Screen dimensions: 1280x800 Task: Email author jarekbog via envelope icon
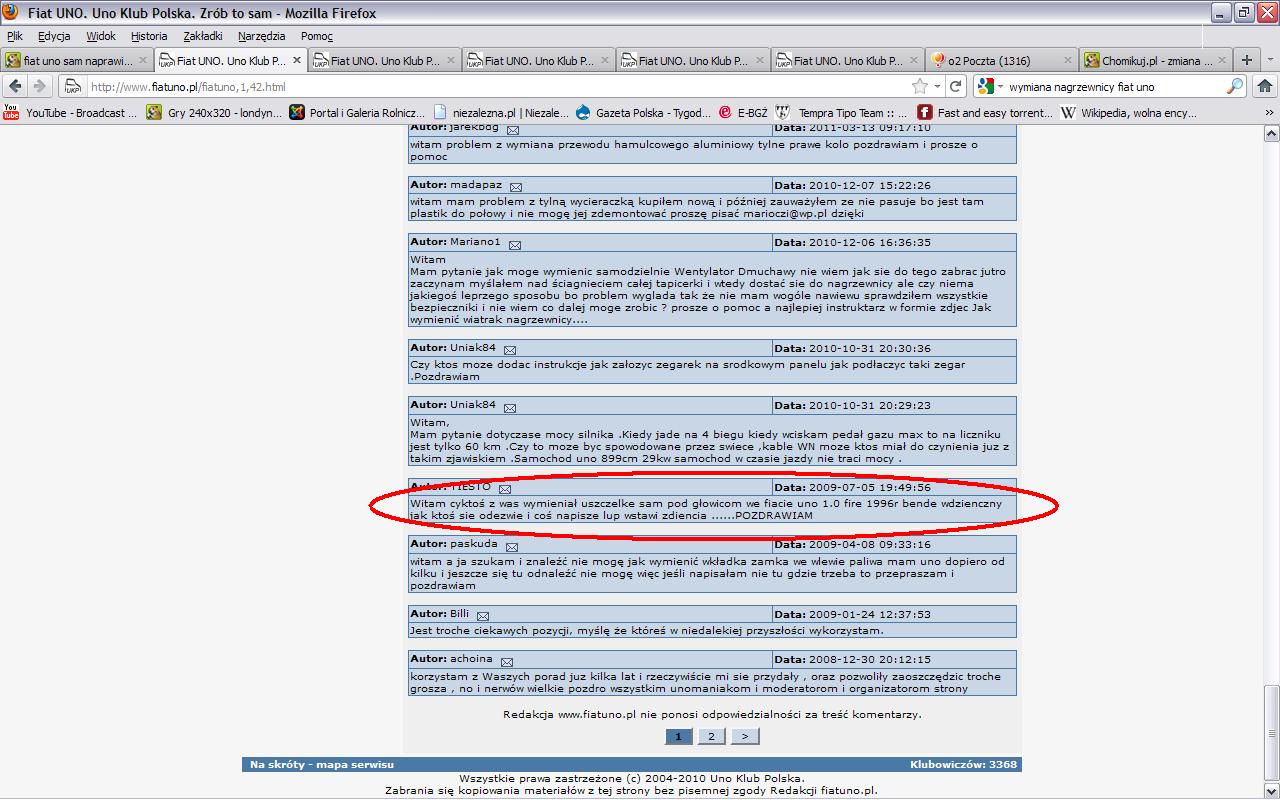tap(512, 130)
